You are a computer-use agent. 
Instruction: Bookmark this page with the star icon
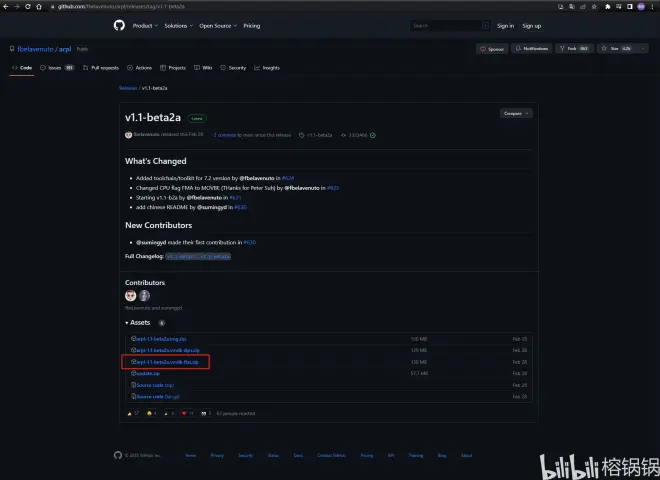(594, 7)
